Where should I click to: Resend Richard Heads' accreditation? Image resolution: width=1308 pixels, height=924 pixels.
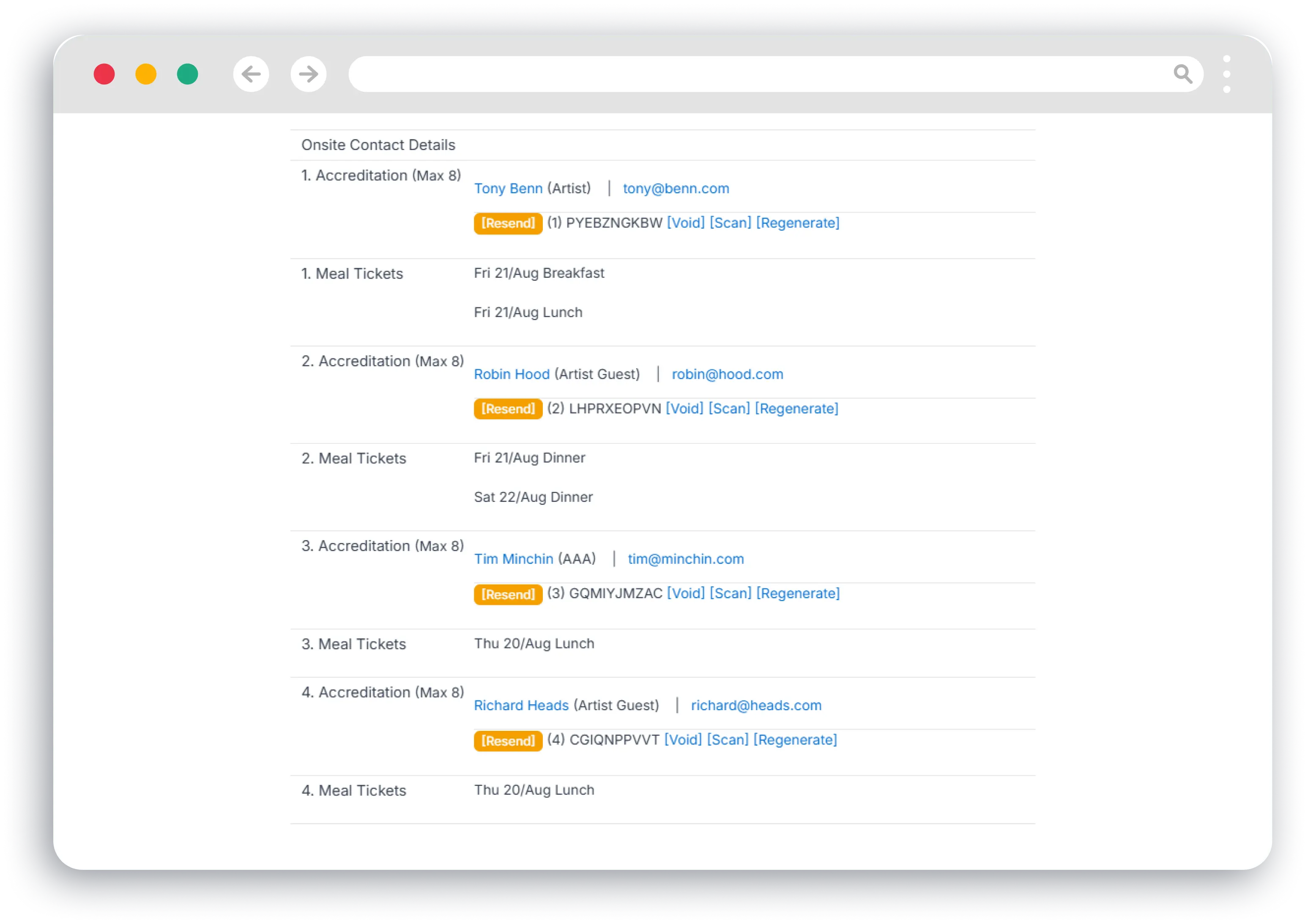508,741
